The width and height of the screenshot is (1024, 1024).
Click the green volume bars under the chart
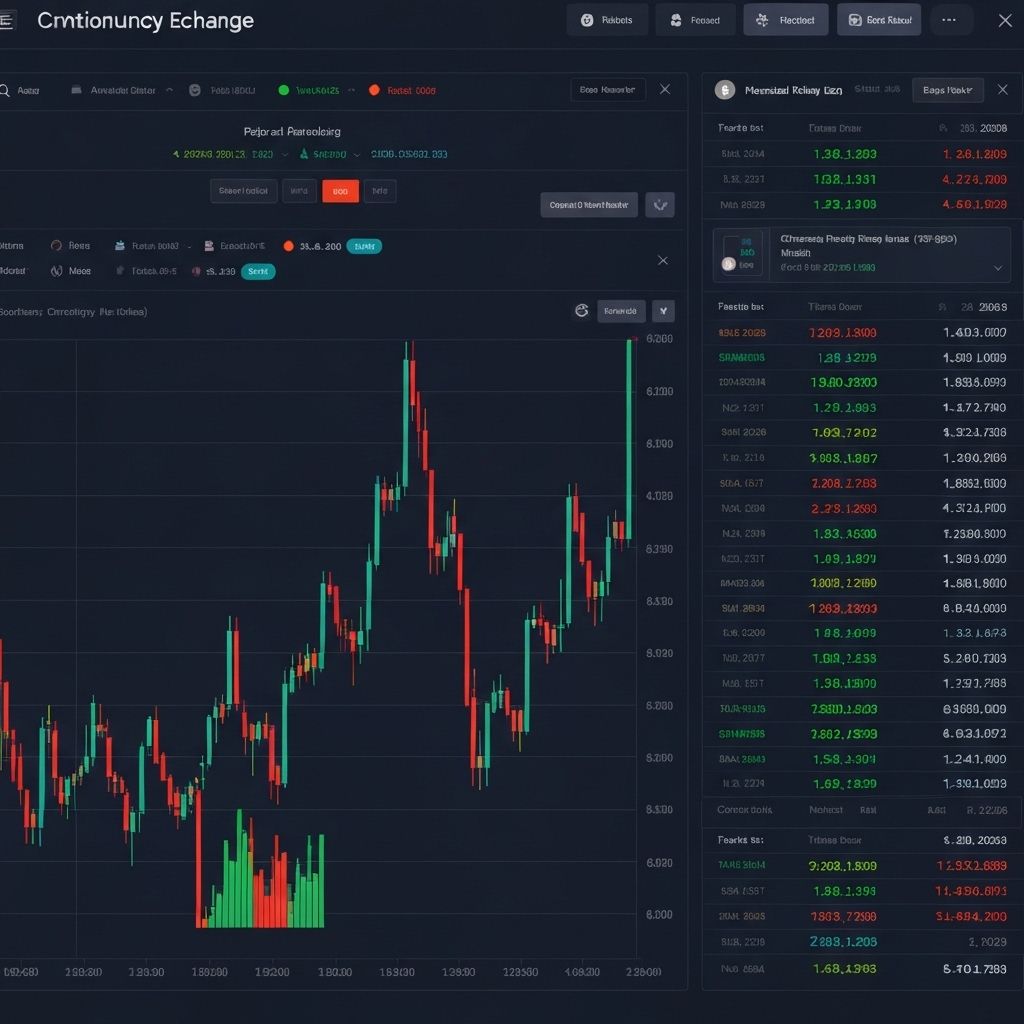point(232,880)
